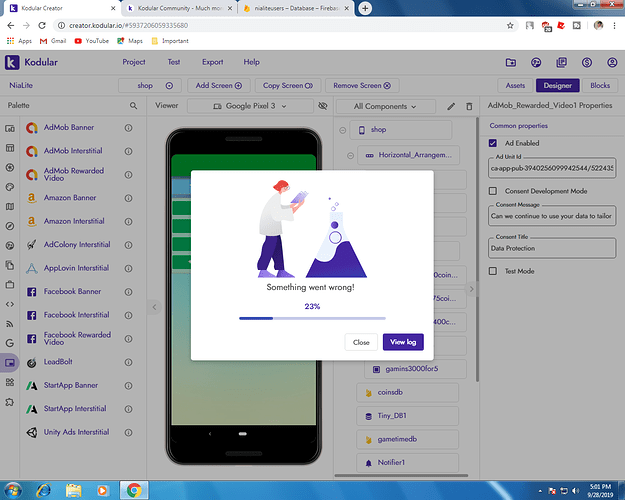
Task: Select gametimedb in component tree
Action: tap(407, 439)
